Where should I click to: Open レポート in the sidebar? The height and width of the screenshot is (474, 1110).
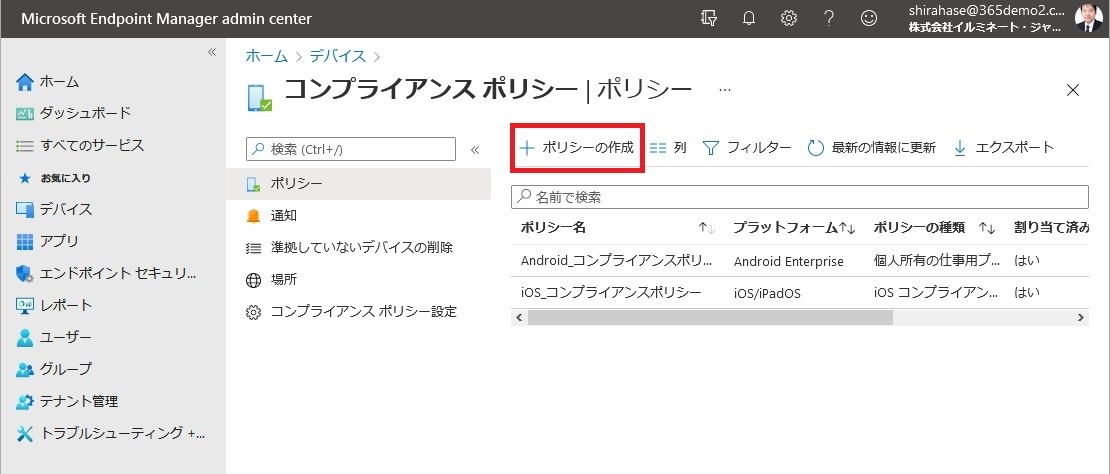click(x=54, y=306)
